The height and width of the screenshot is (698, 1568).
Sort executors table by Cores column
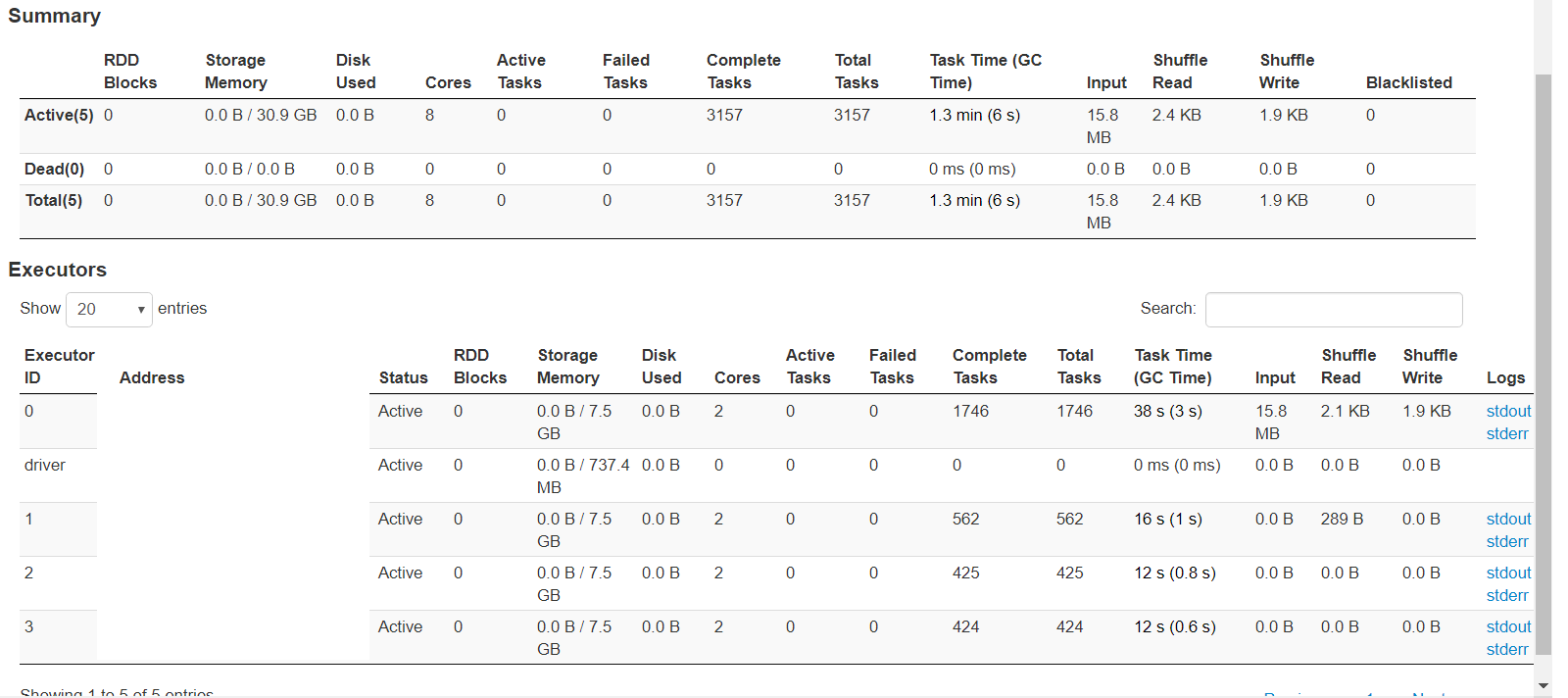tap(737, 377)
